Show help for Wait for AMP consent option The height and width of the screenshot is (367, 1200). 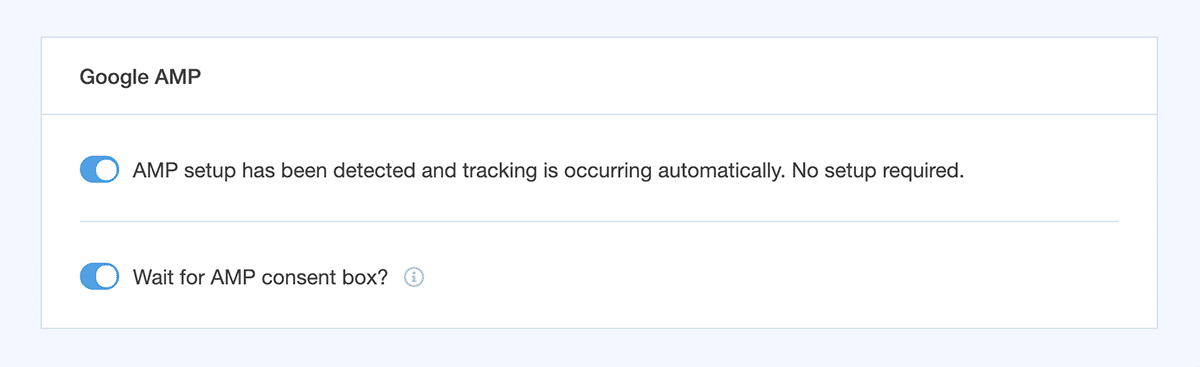tap(414, 277)
